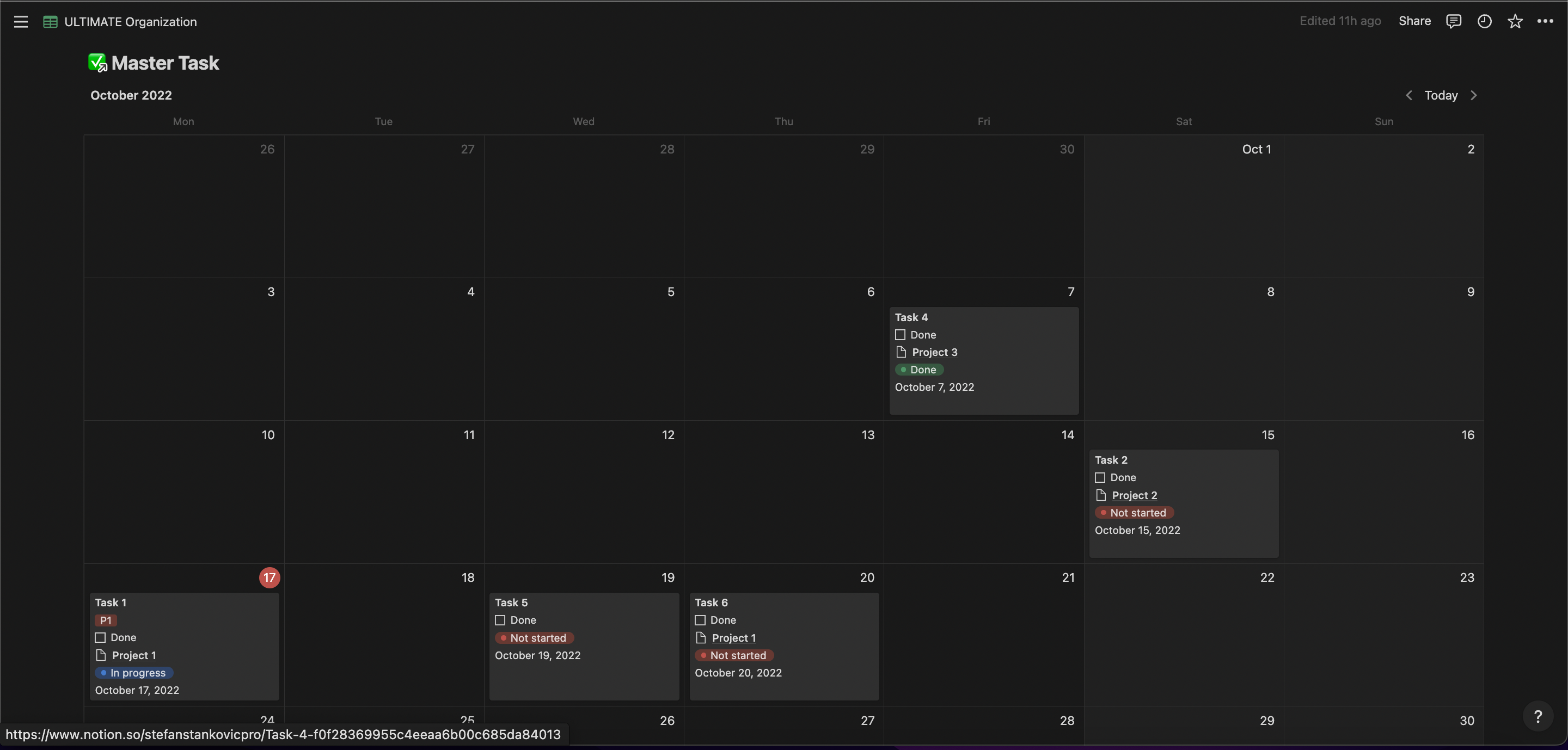The height and width of the screenshot is (750, 1568).
Task: Go to previous month with left chevron
Action: pyautogui.click(x=1408, y=95)
